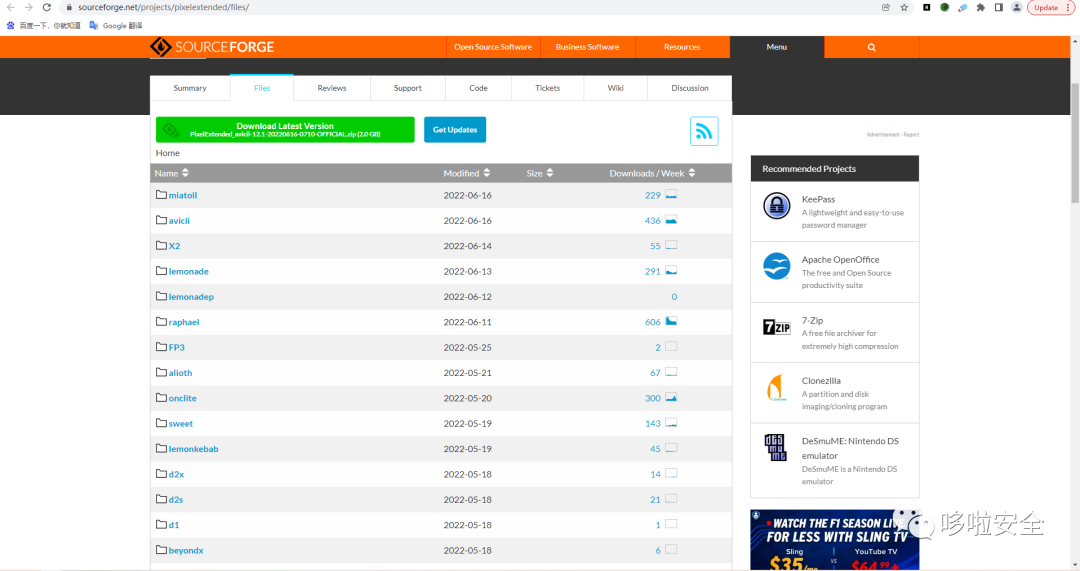Switch to the Code tab
This screenshot has width=1080, height=571.
tap(479, 88)
